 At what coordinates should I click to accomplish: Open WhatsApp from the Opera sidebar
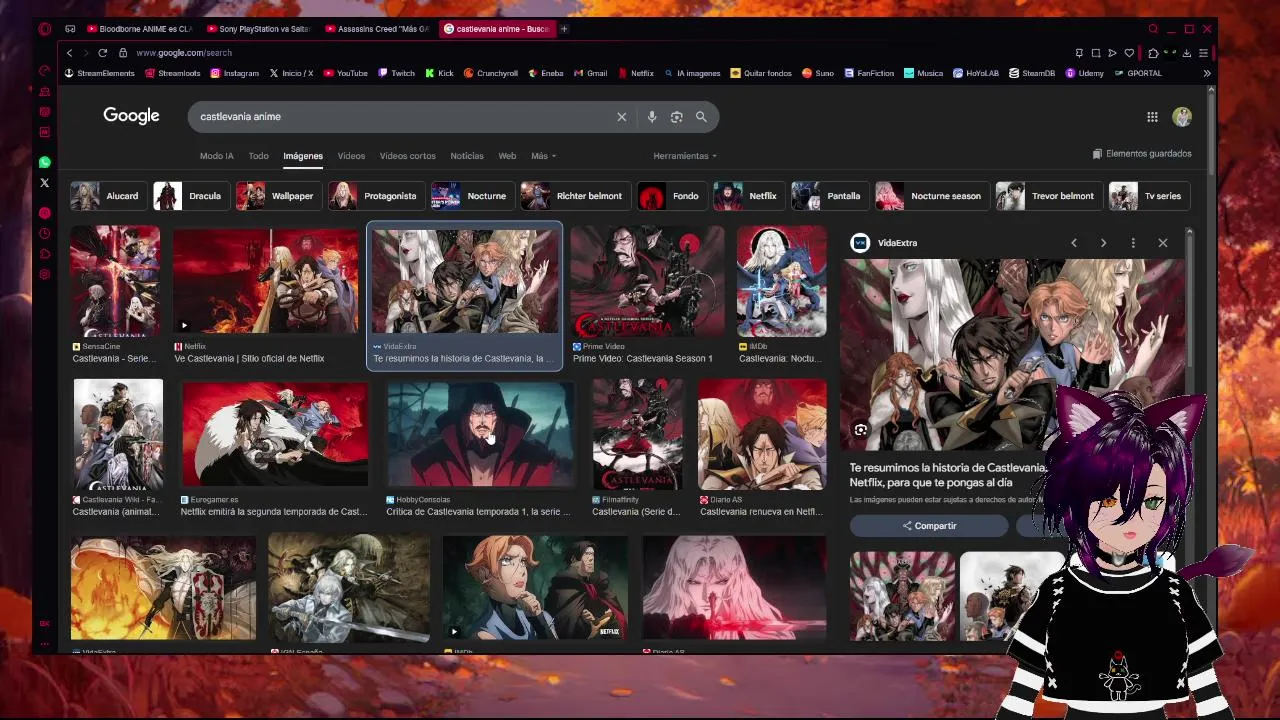tap(45, 162)
